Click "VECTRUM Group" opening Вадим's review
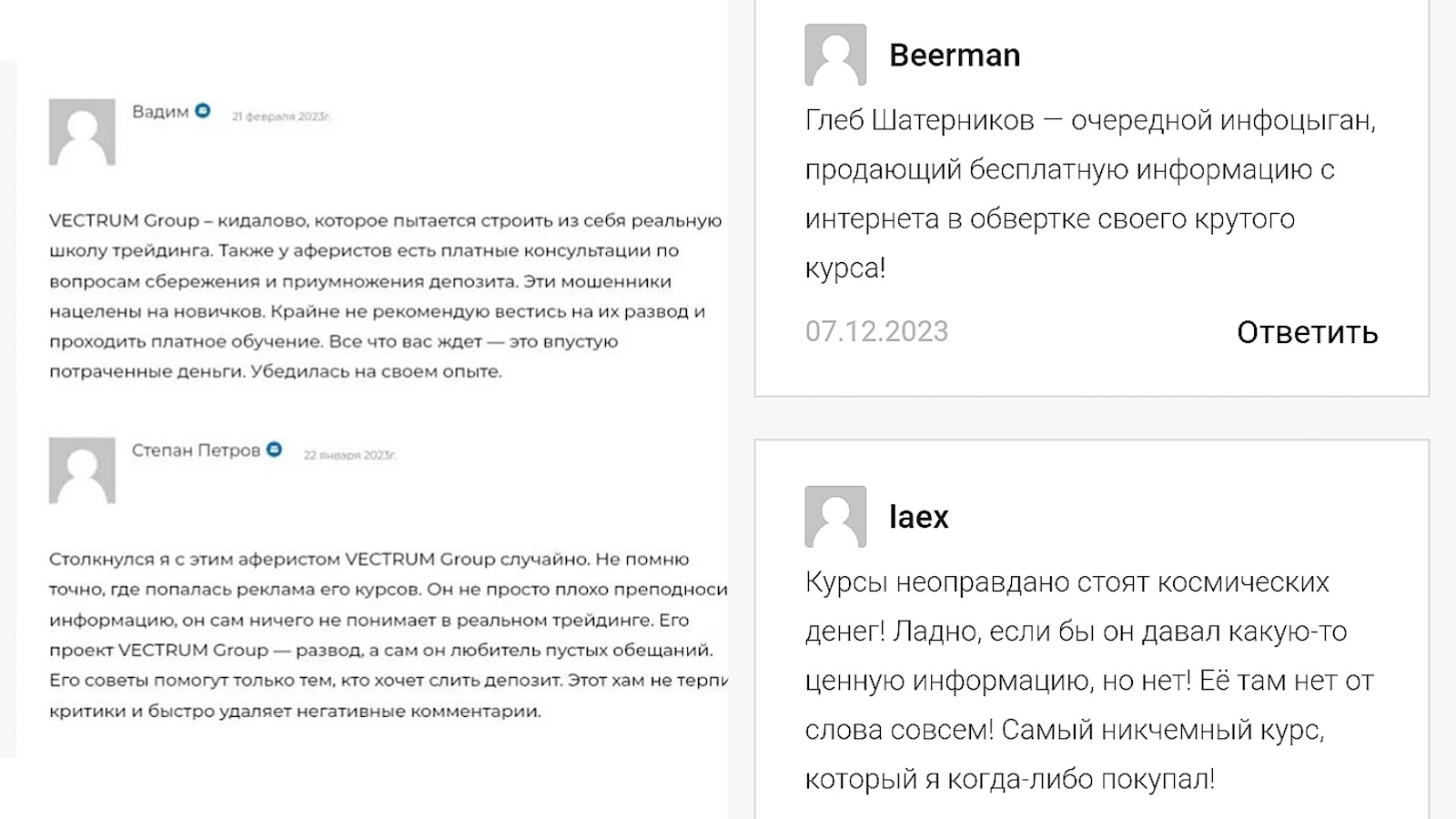The height and width of the screenshot is (819, 1456). tap(124, 221)
